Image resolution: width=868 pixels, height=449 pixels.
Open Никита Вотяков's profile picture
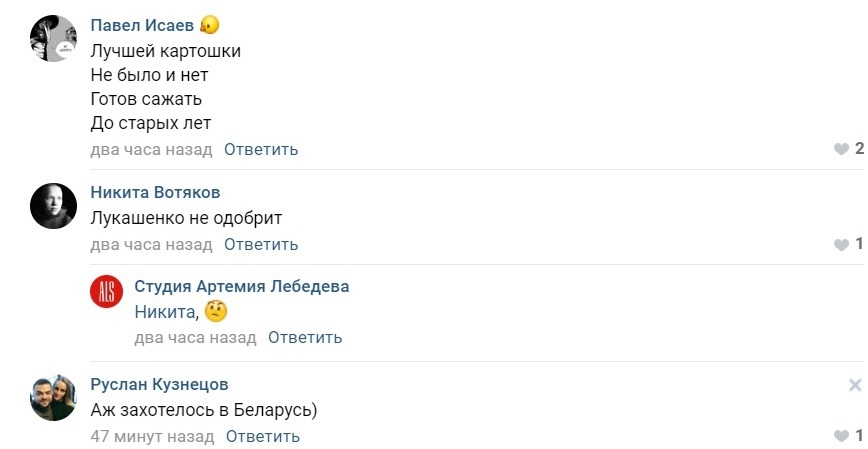point(53,206)
